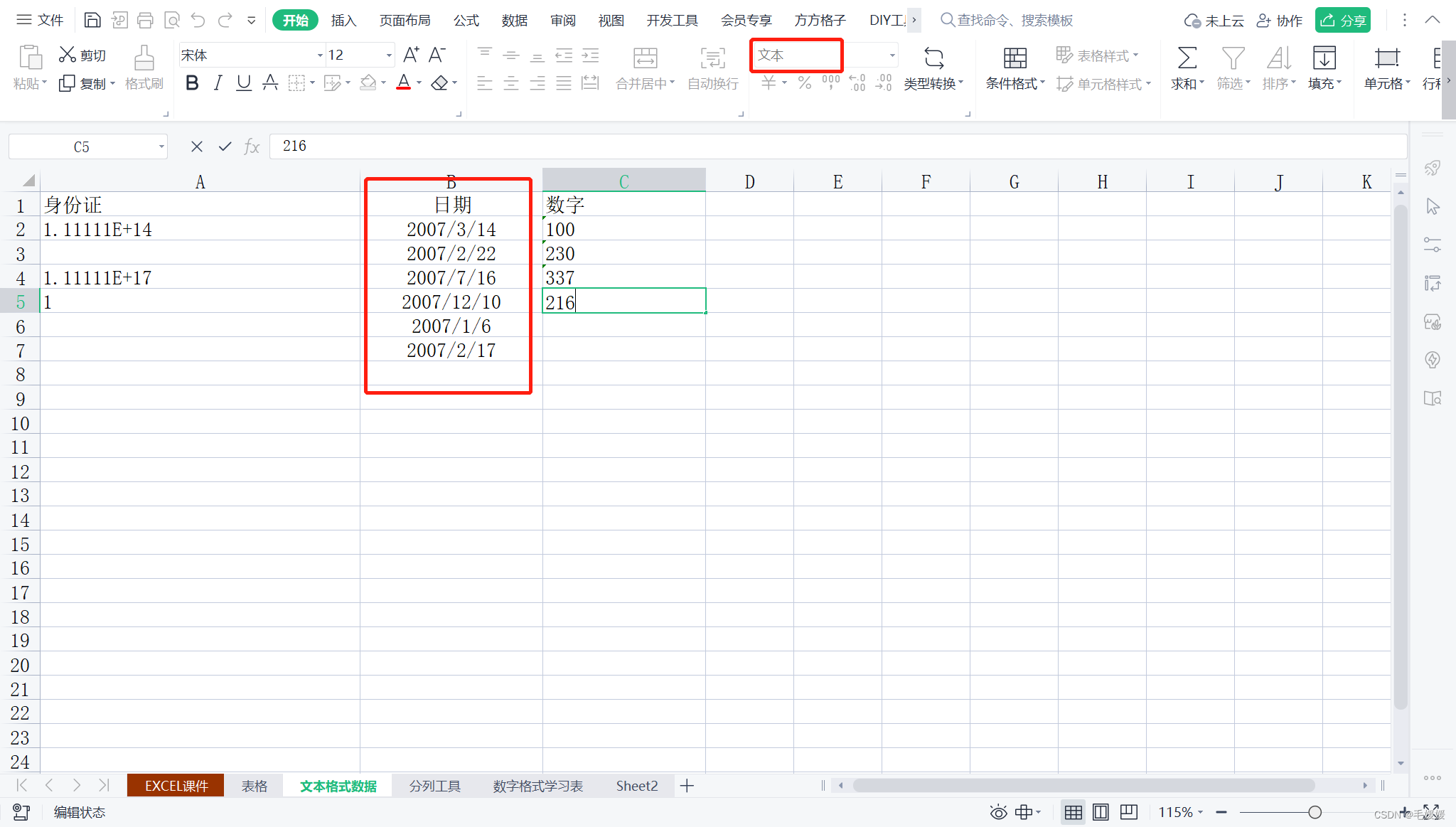
Task: Click the Save icon in the quick access toolbar
Action: [92, 20]
